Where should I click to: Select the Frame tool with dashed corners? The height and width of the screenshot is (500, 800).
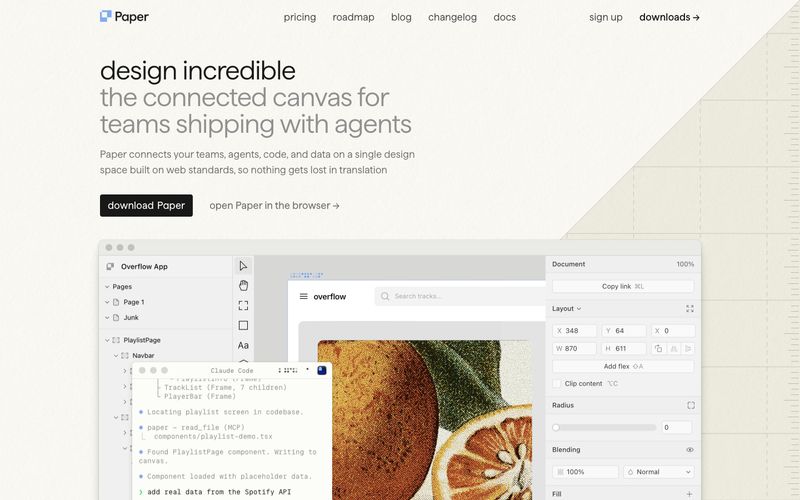pyautogui.click(x=243, y=306)
